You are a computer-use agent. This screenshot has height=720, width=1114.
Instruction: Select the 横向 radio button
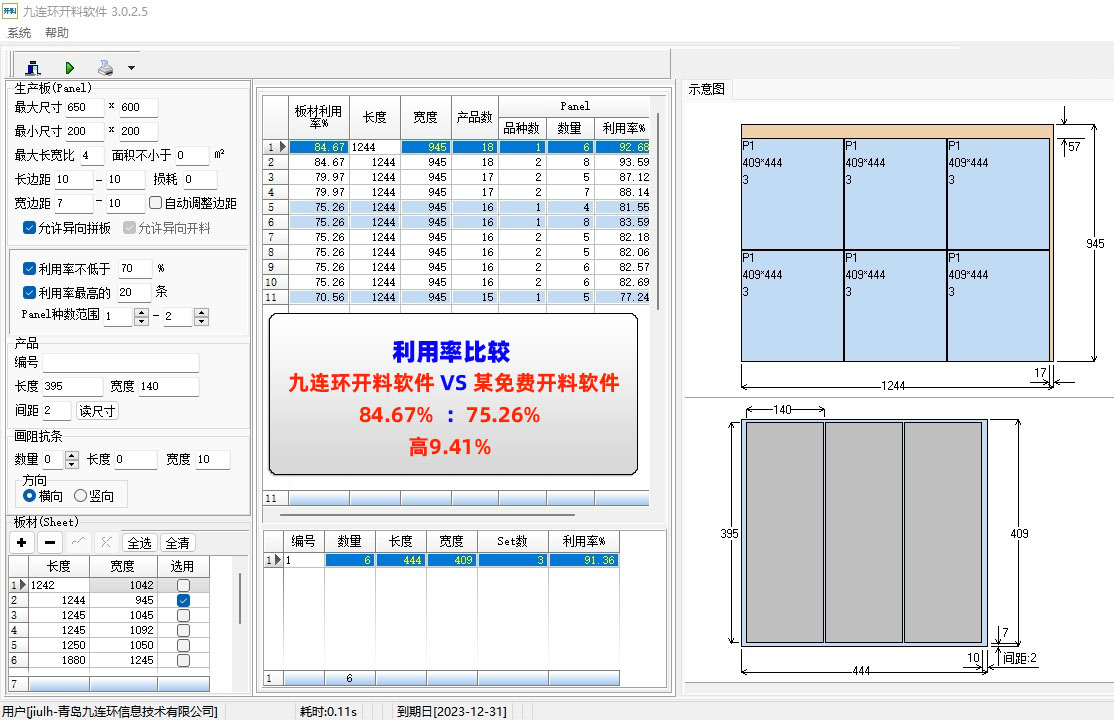click(x=29, y=495)
